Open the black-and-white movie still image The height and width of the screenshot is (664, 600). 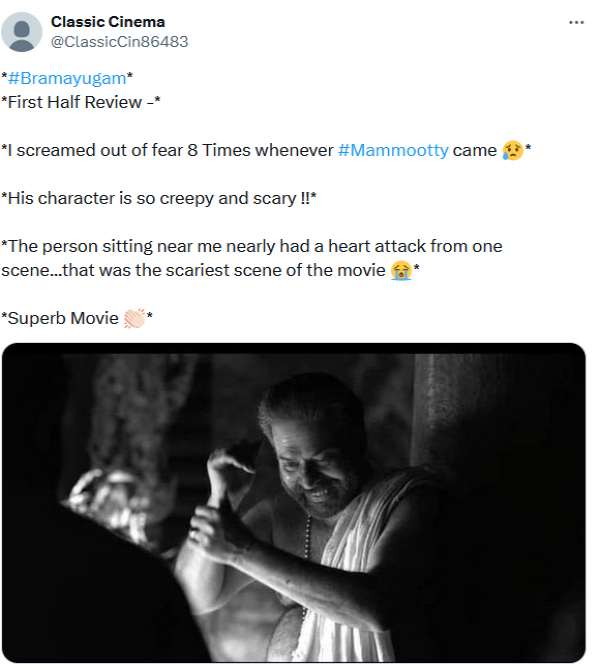click(294, 503)
